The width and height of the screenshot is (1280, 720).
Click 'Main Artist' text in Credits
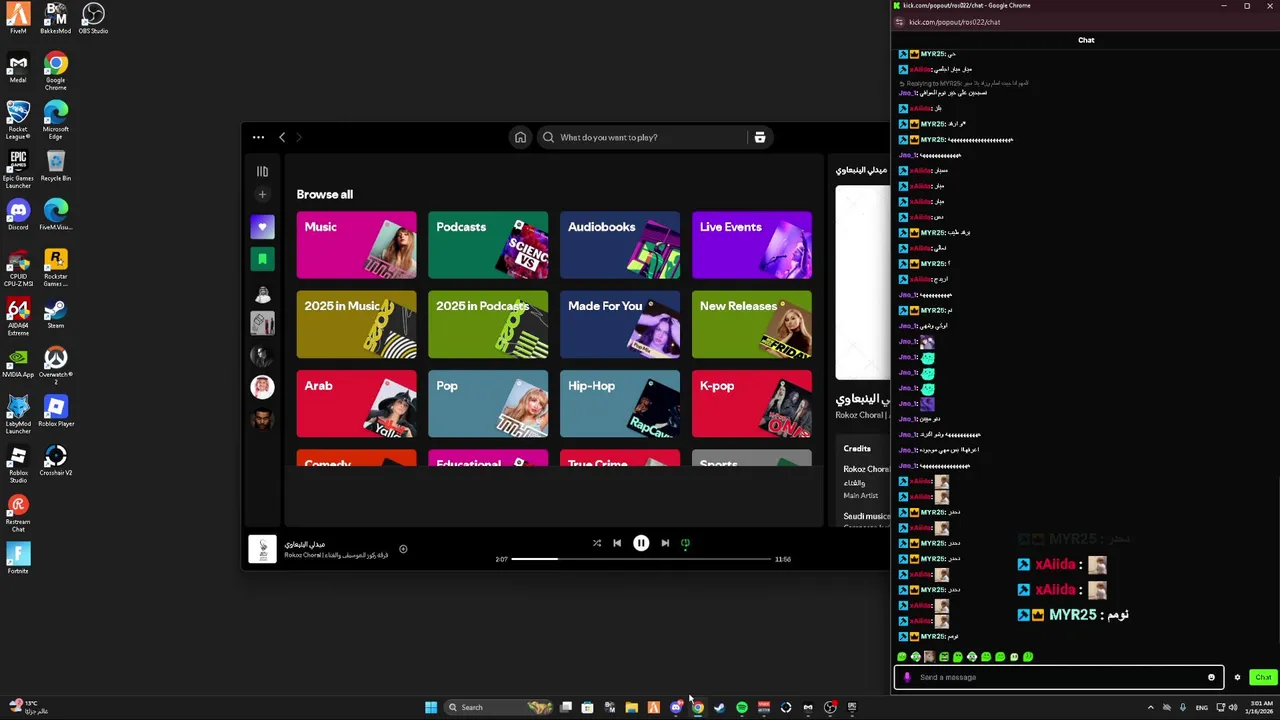pyautogui.click(x=861, y=495)
